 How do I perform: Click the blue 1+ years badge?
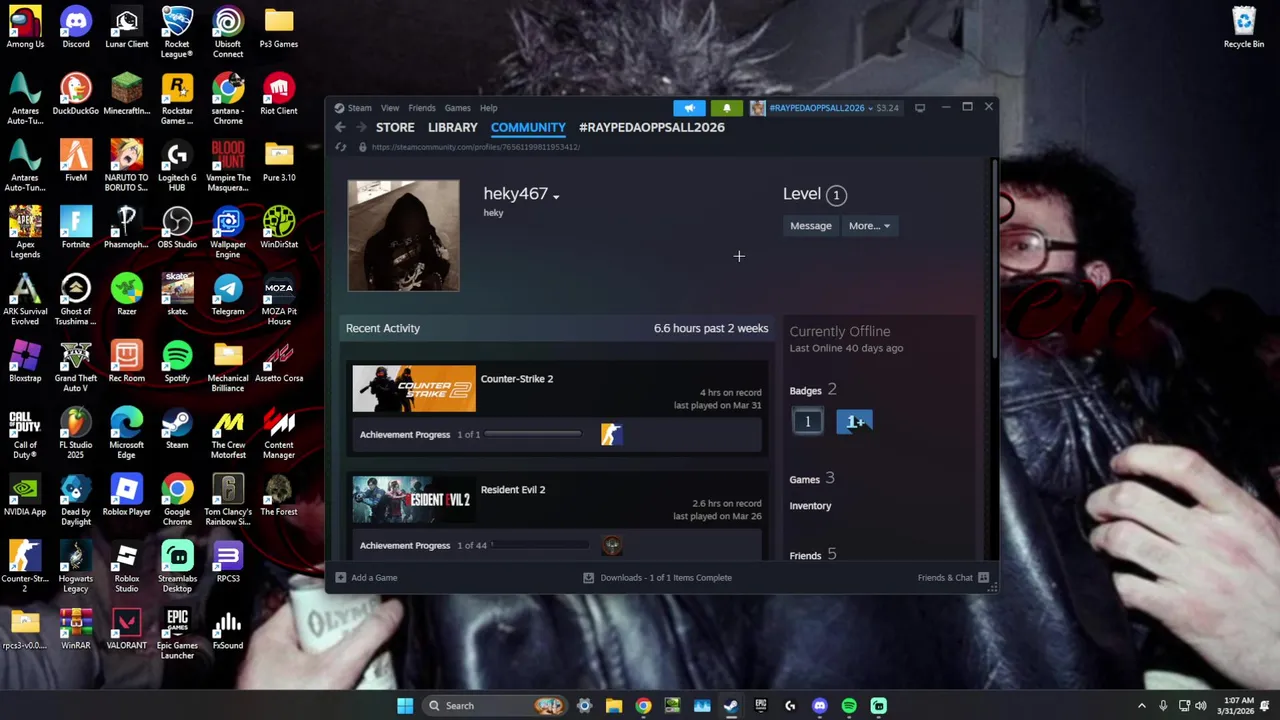click(855, 422)
